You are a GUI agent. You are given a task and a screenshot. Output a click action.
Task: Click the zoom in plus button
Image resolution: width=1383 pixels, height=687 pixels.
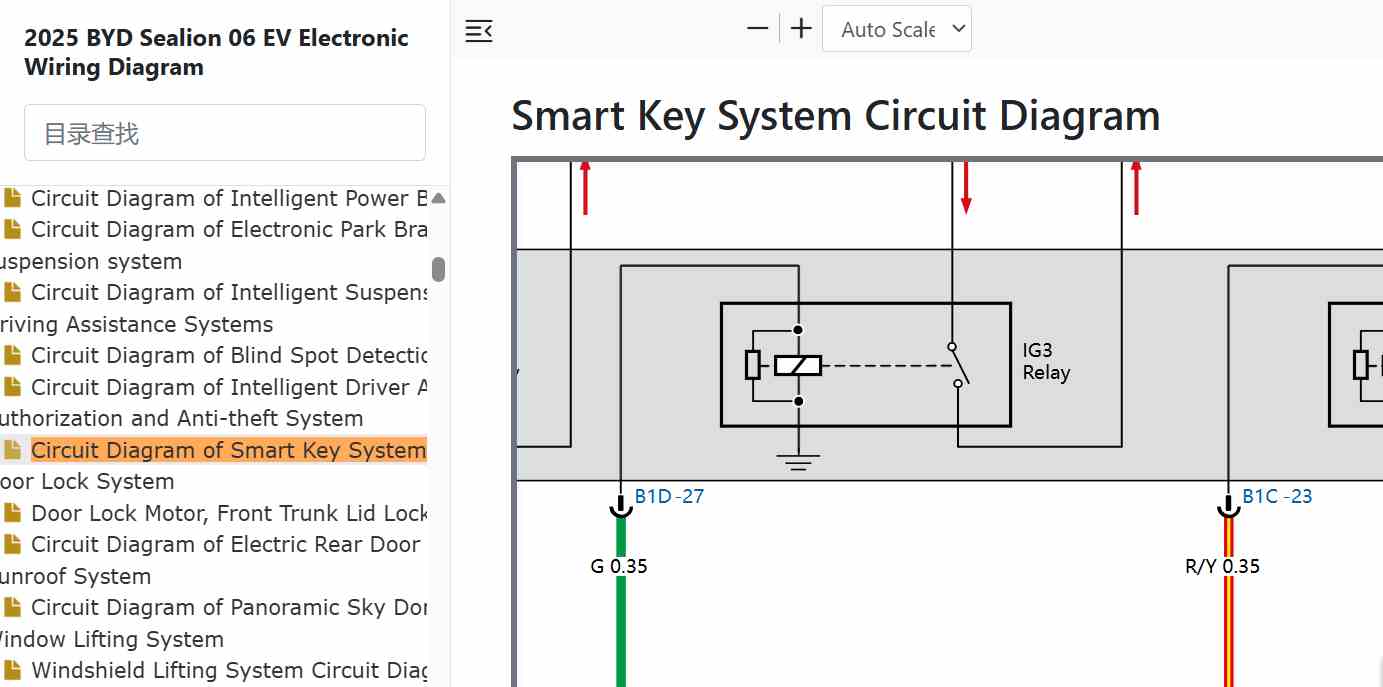(801, 29)
